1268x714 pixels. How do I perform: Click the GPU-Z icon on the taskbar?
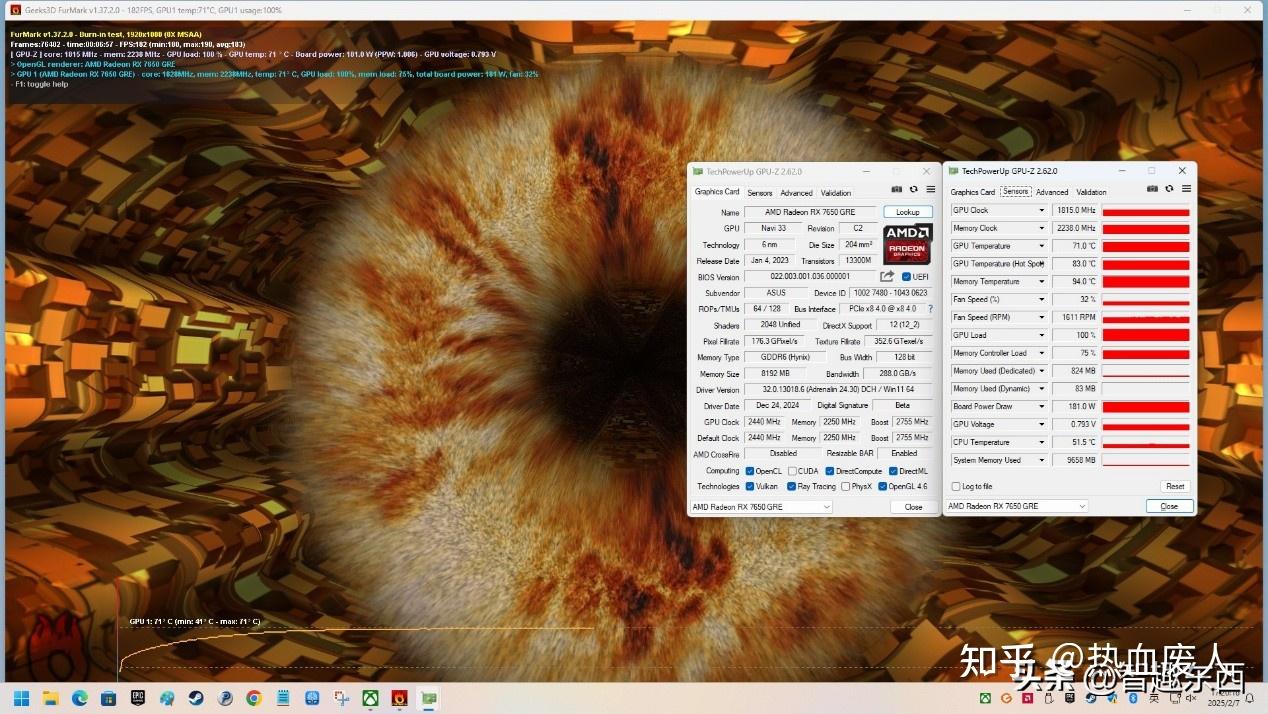tap(428, 698)
